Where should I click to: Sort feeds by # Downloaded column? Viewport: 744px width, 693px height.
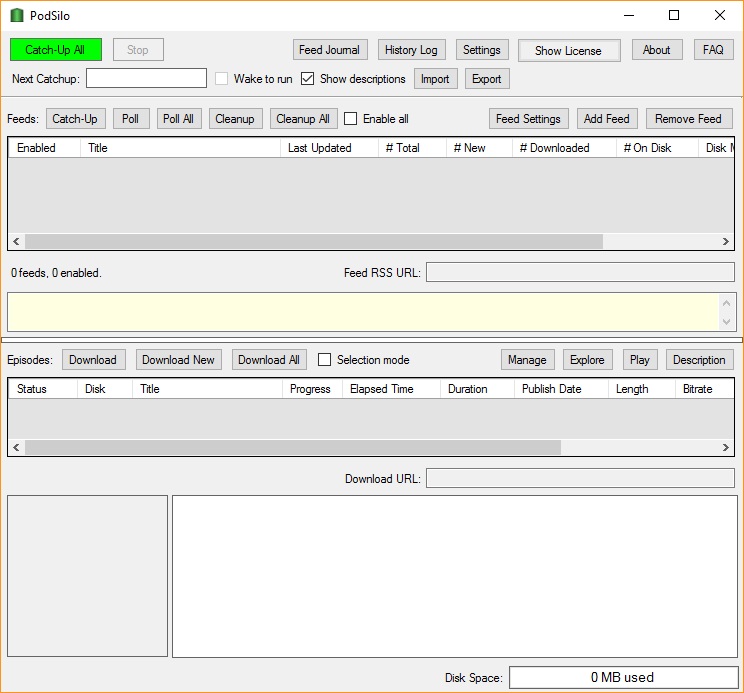[x=564, y=148]
